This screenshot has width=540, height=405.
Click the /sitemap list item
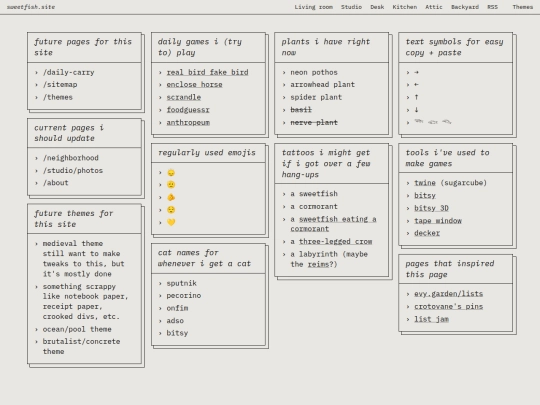[x=60, y=85]
